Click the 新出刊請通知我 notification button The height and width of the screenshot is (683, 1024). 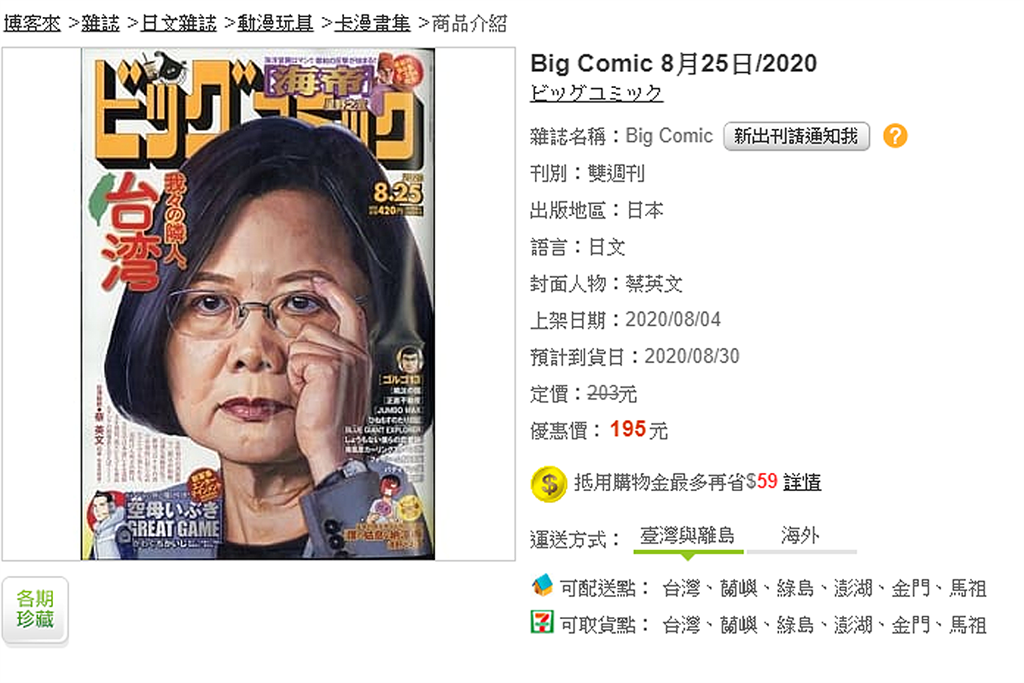coord(796,136)
